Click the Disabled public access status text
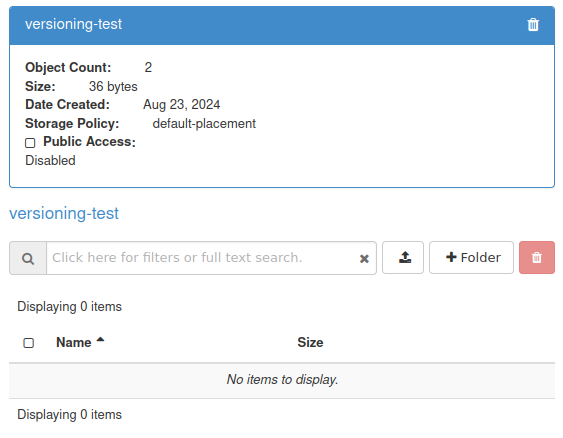The height and width of the screenshot is (438, 563). click(x=50, y=160)
